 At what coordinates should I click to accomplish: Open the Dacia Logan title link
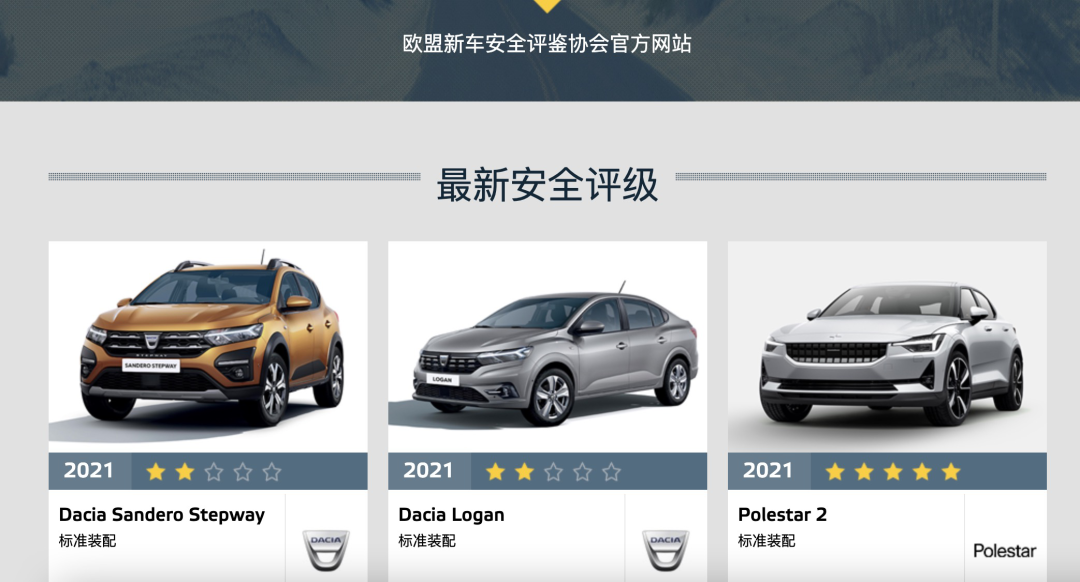pos(451,515)
